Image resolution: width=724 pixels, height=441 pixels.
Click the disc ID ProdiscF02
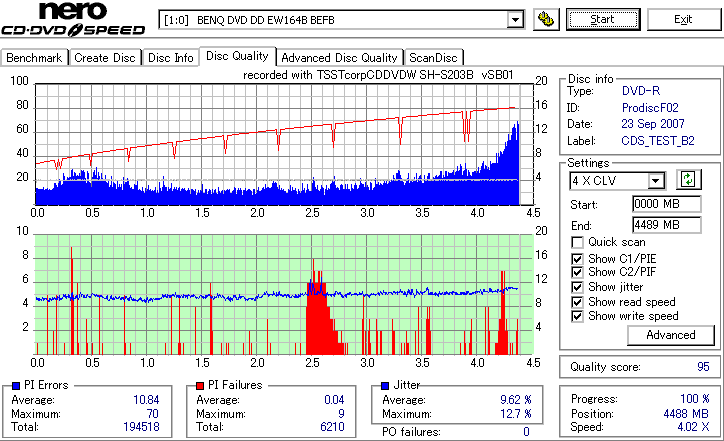650,108
